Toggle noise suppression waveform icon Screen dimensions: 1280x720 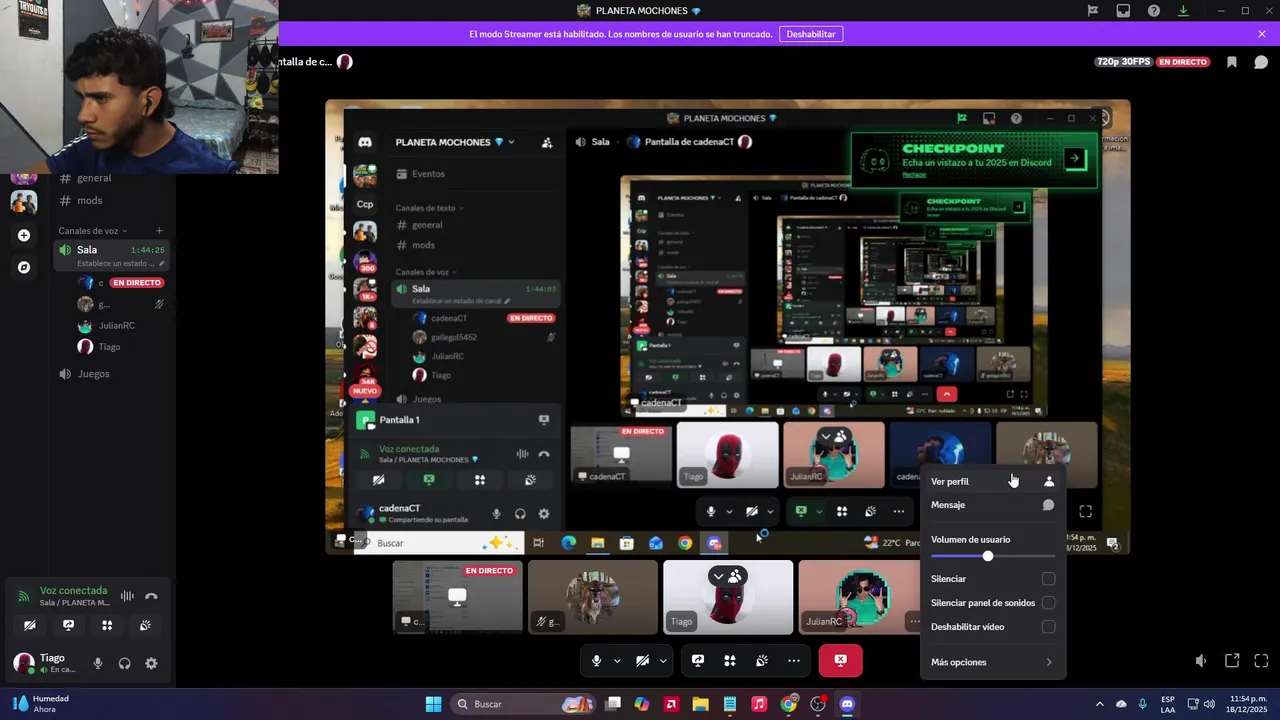[x=127, y=596]
